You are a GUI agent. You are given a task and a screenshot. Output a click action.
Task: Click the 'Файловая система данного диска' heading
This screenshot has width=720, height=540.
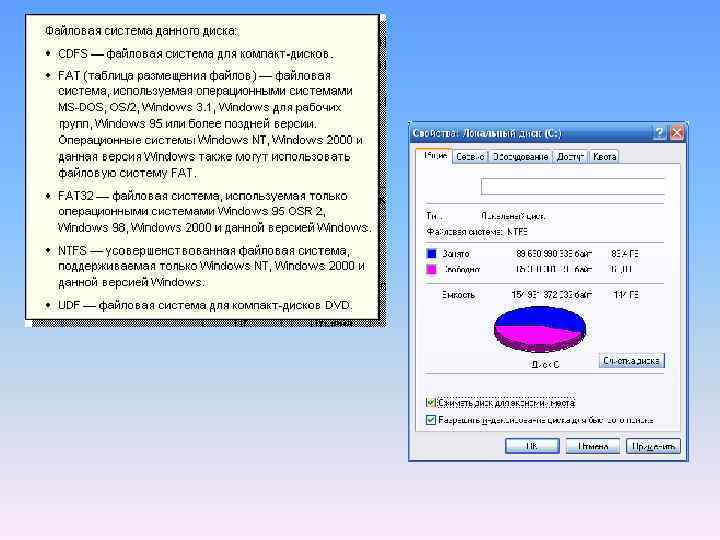click(x=141, y=31)
